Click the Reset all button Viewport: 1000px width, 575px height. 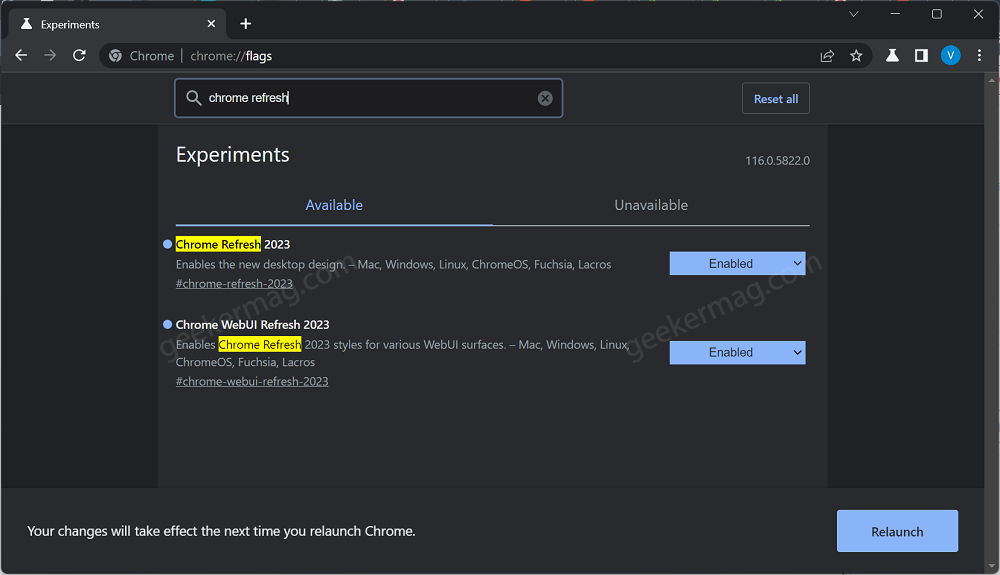(x=776, y=99)
